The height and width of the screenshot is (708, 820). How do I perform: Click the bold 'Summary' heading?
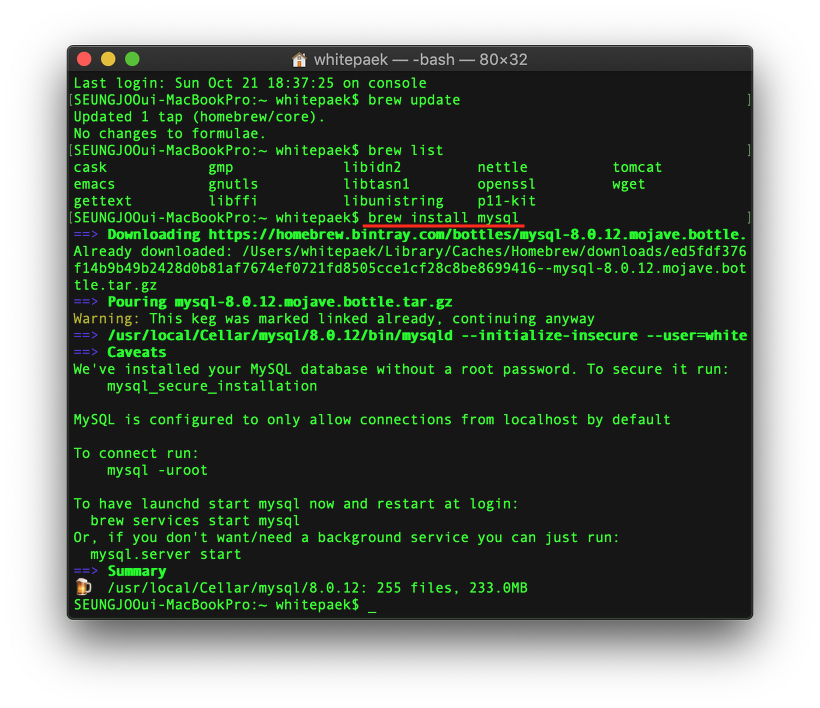point(137,571)
